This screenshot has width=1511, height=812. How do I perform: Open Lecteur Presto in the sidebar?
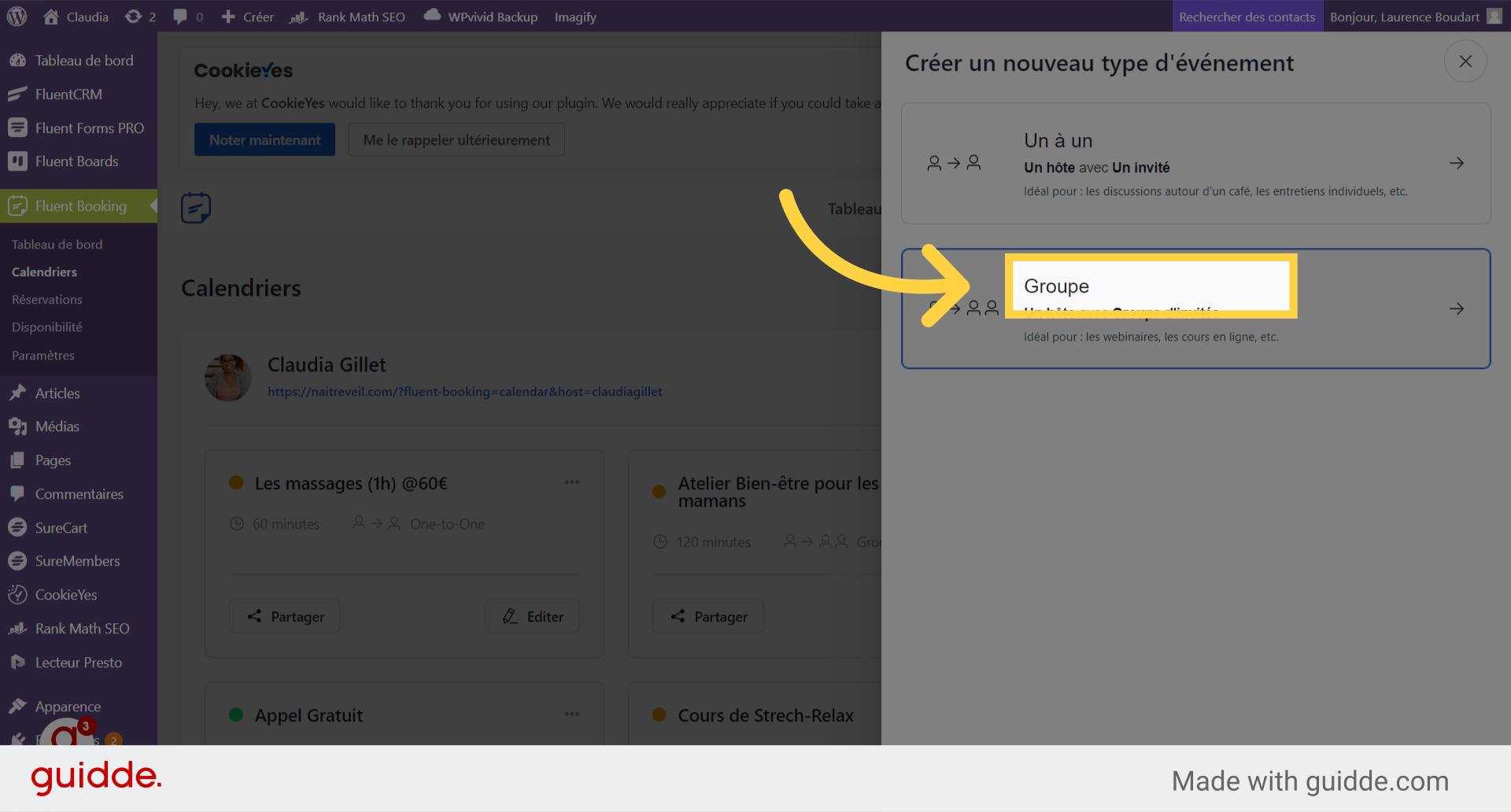[x=79, y=663]
